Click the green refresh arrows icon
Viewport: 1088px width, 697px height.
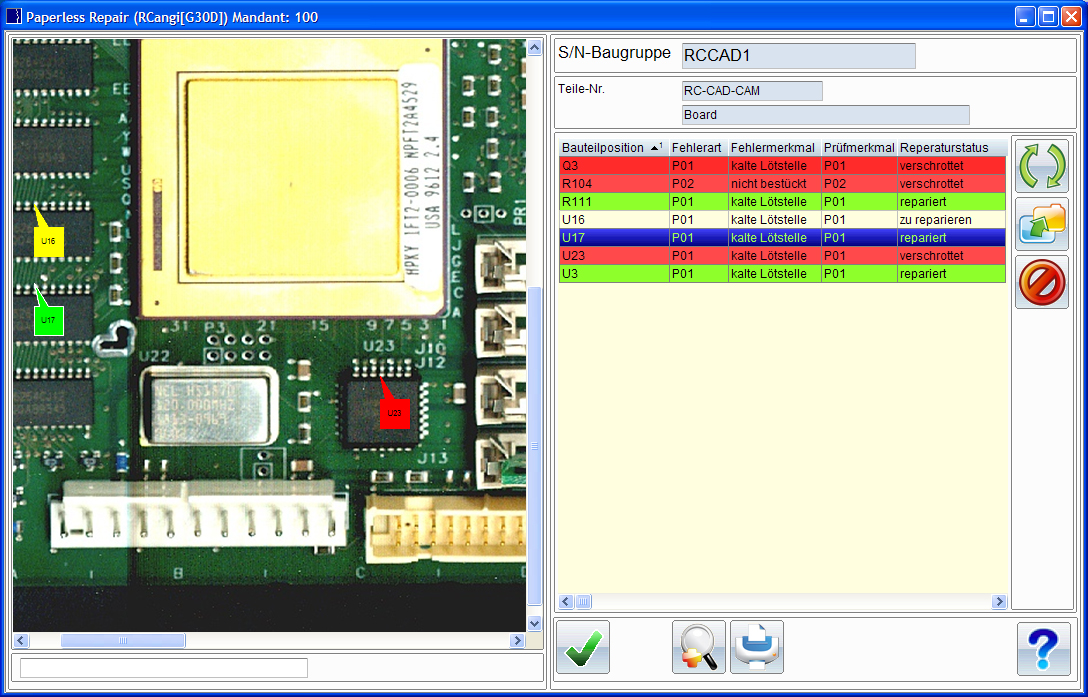tap(1041, 166)
